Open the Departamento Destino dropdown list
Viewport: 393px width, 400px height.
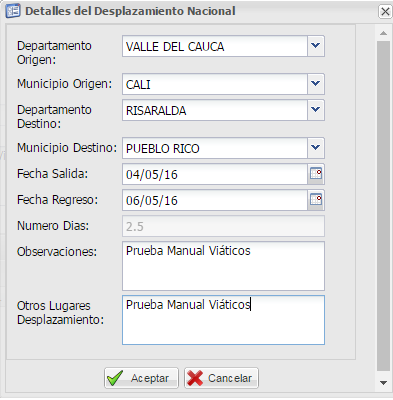pos(316,110)
